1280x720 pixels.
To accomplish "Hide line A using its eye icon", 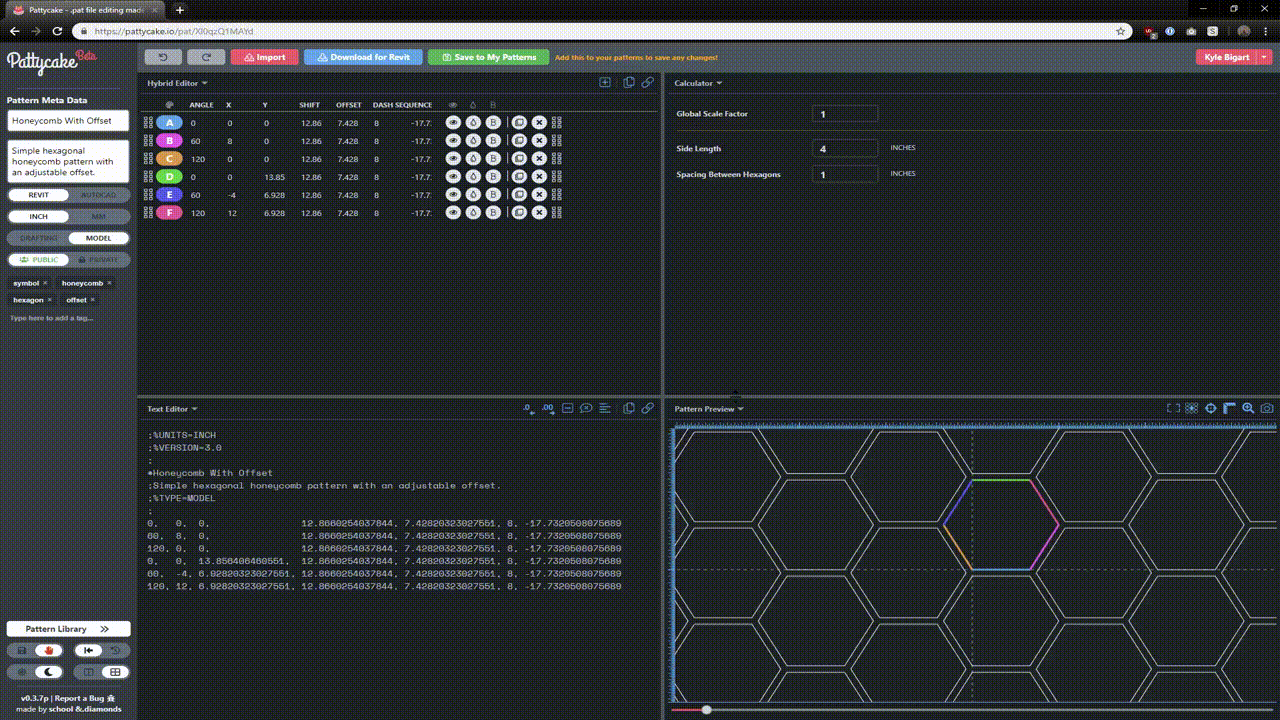I will pyautogui.click(x=453, y=123).
